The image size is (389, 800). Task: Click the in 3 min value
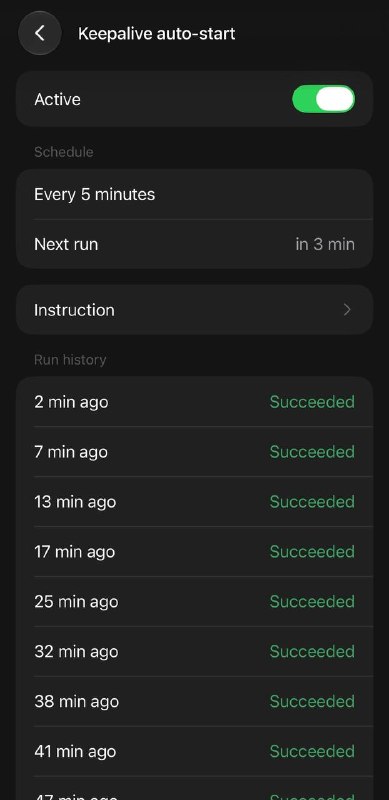point(325,244)
